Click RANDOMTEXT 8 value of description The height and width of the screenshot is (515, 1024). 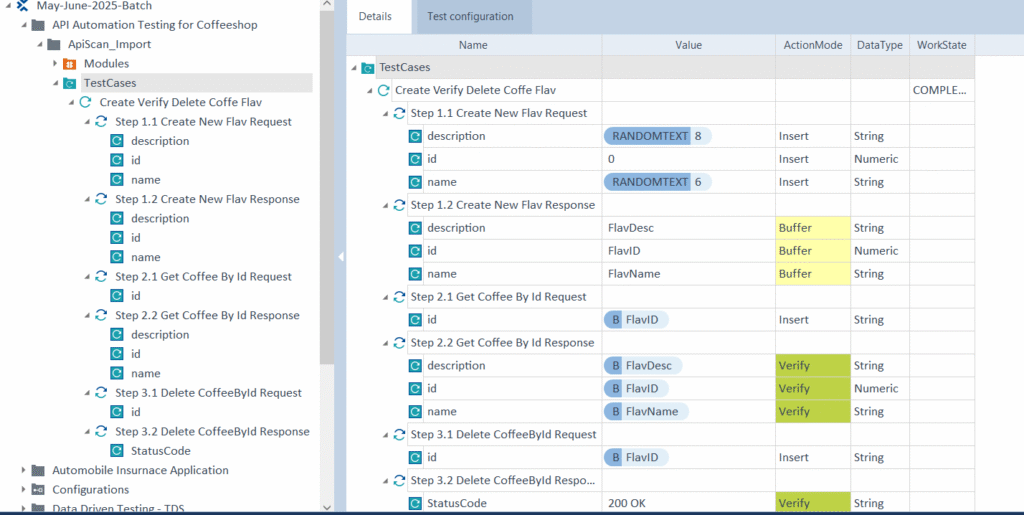click(658, 136)
